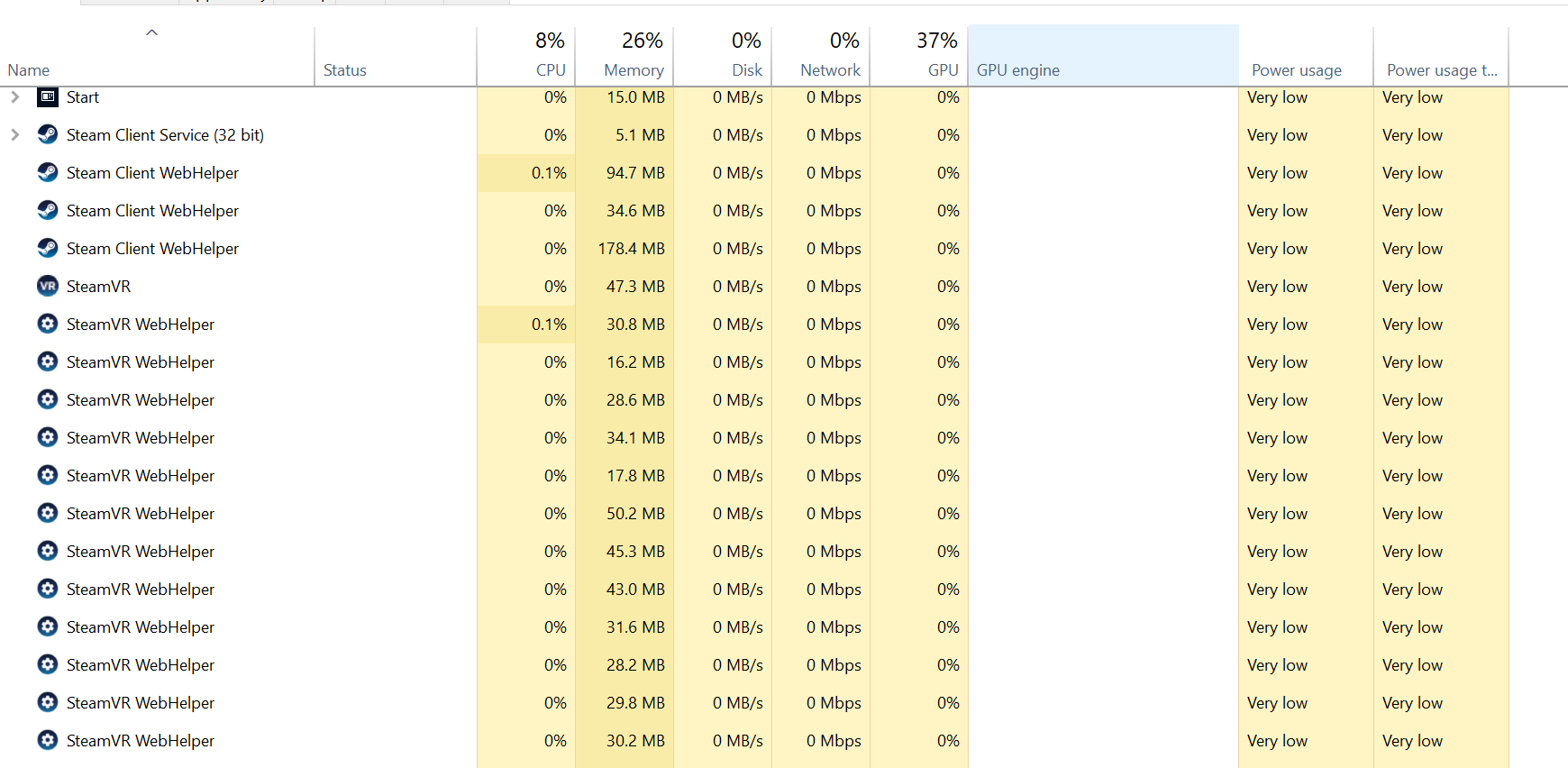Click SteamVR WebHelper icon in 28.6 MB row
This screenshot has width=1568, height=768.
[x=48, y=399]
